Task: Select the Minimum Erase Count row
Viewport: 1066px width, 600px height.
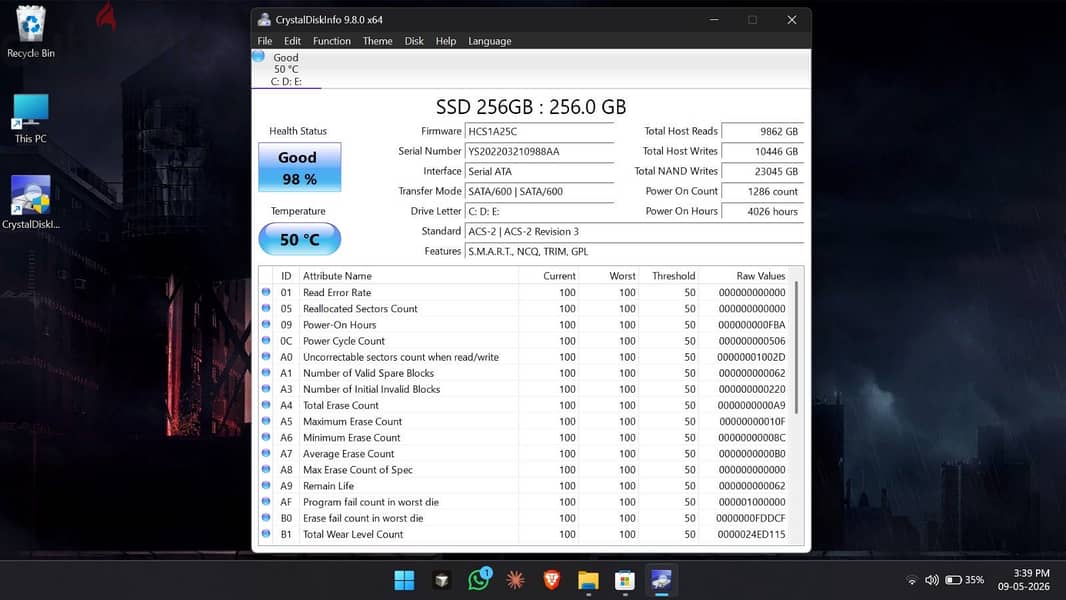Action: (524, 438)
